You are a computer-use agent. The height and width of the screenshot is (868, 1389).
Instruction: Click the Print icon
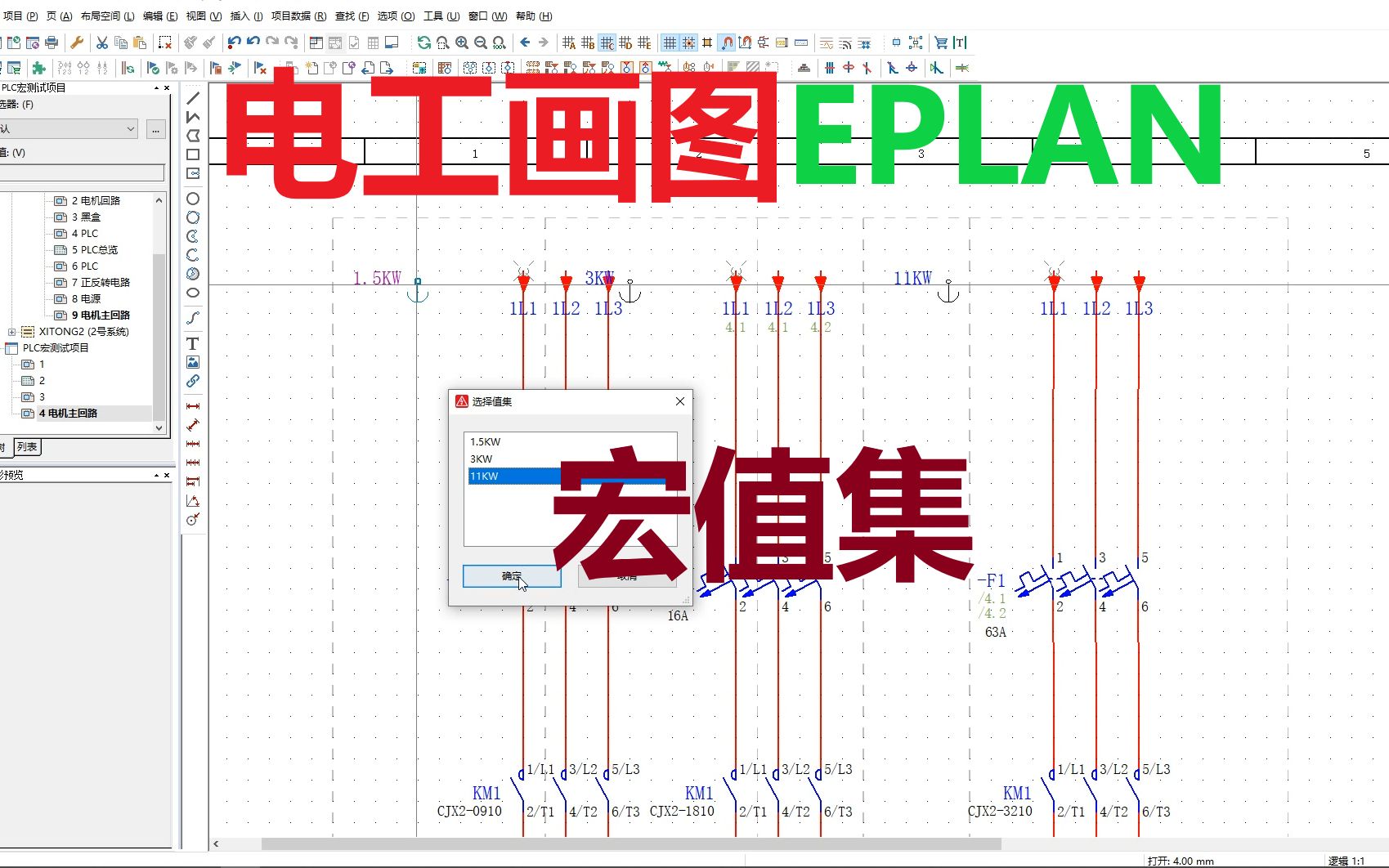click(x=50, y=43)
